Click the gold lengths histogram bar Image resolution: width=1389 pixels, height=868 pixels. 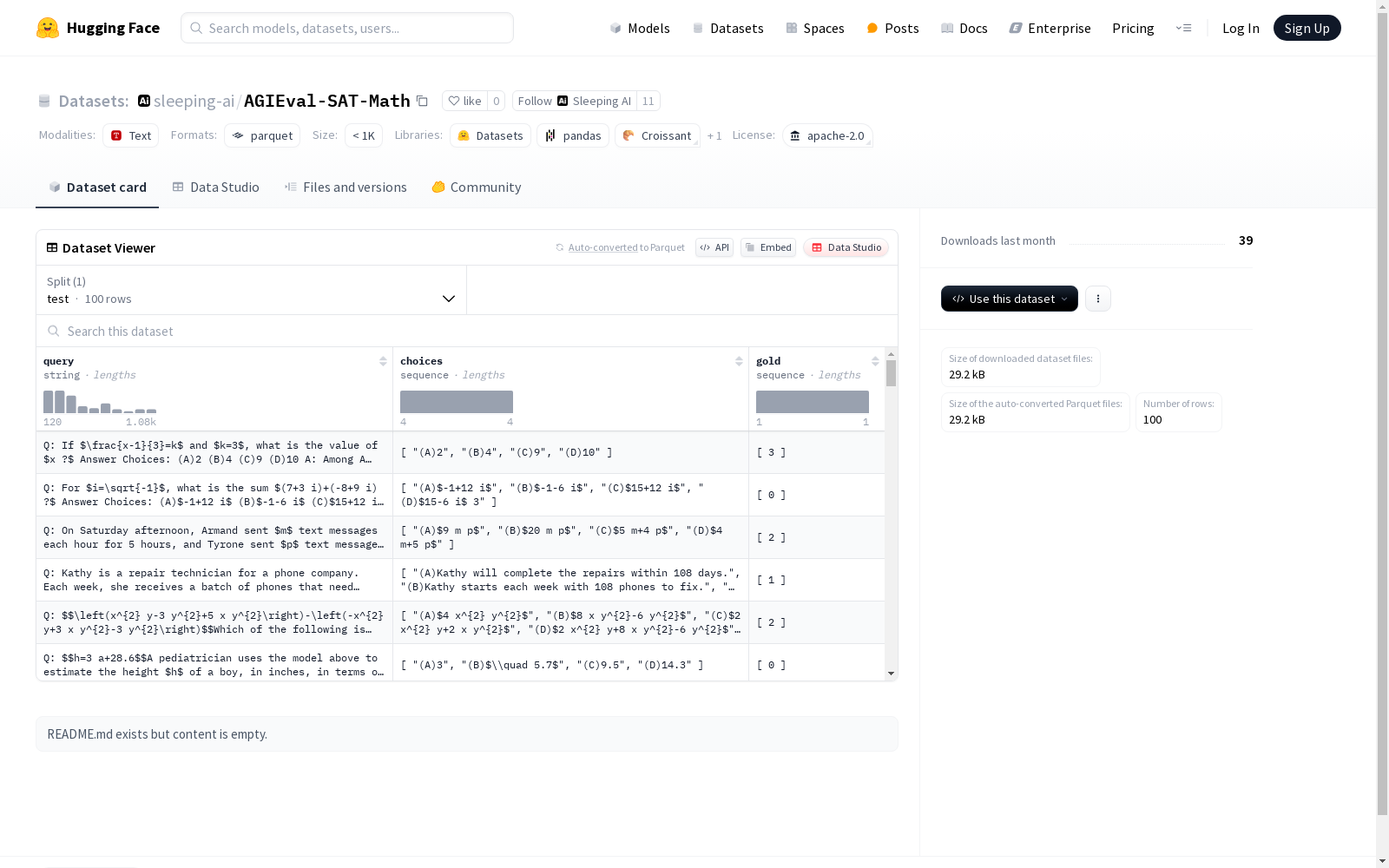coord(813,402)
